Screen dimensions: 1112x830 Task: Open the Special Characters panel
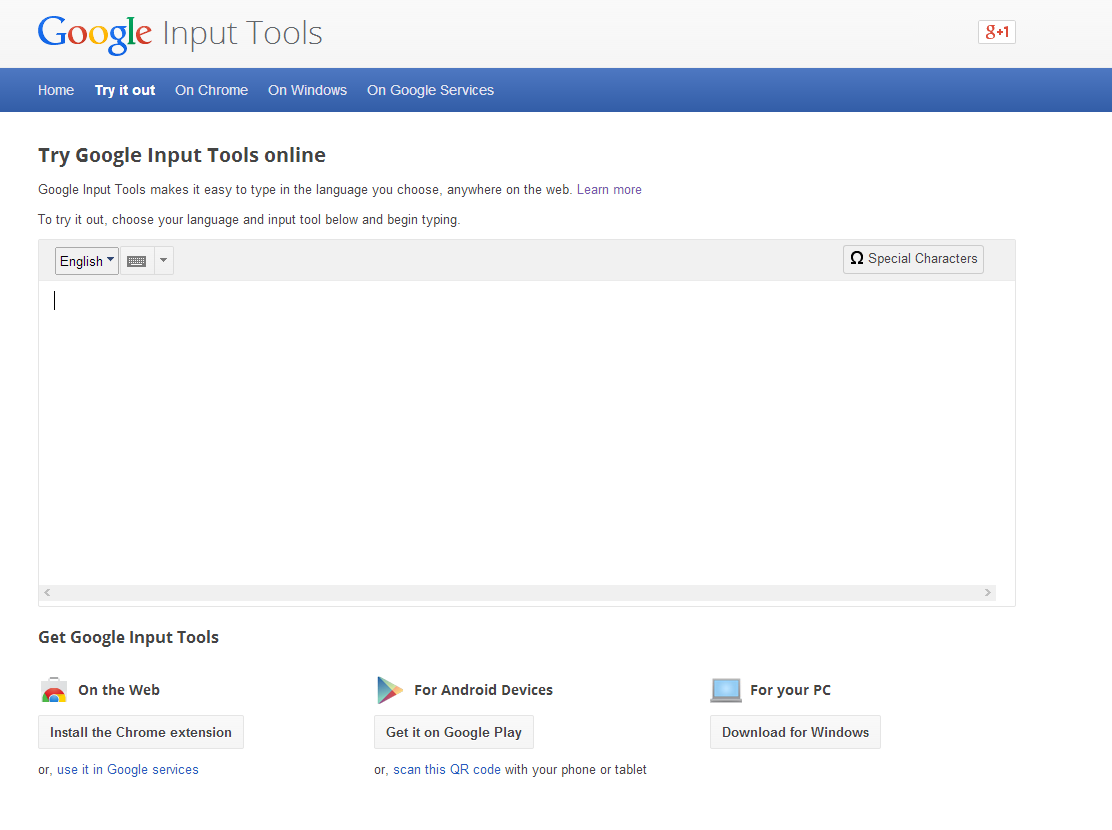coord(913,259)
